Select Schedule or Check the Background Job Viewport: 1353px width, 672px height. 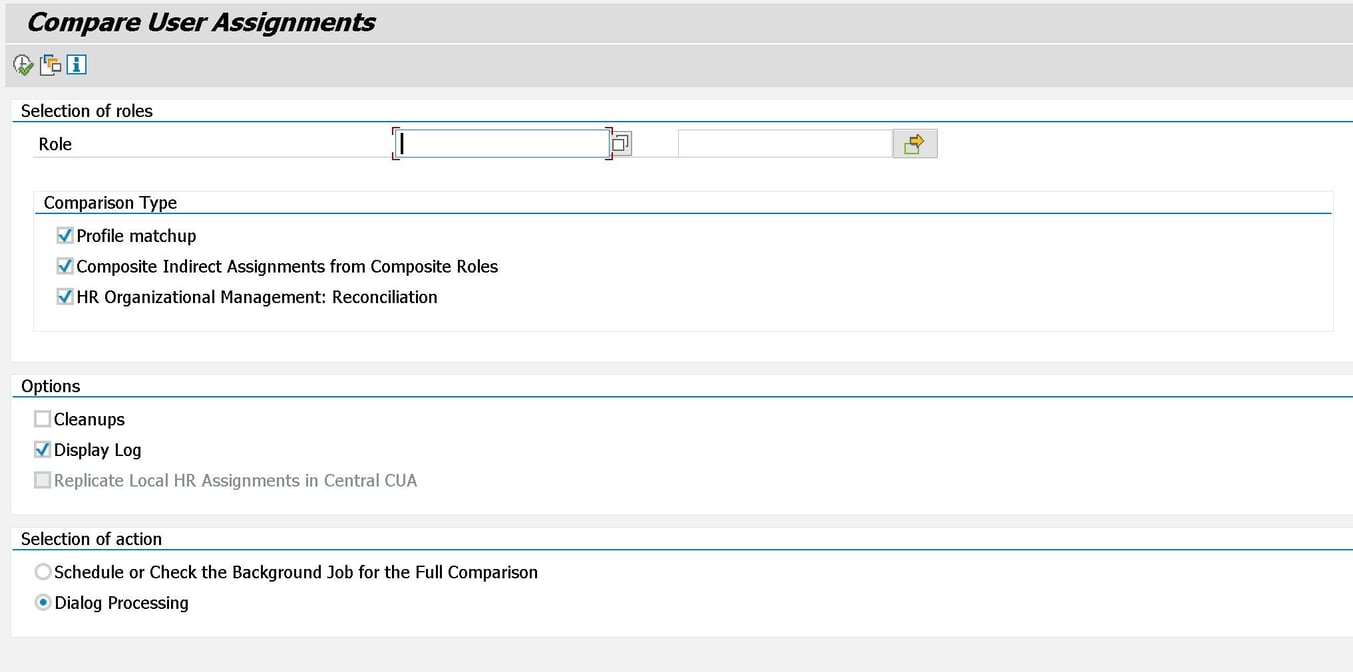point(42,571)
